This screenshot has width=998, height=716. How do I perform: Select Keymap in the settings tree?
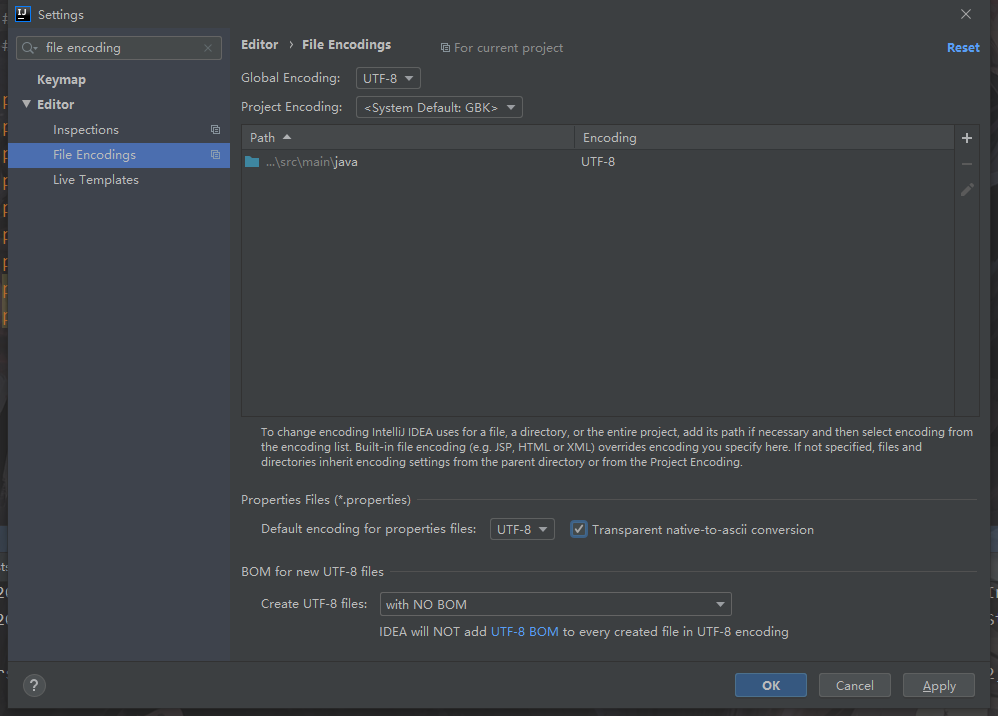coord(61,80)
